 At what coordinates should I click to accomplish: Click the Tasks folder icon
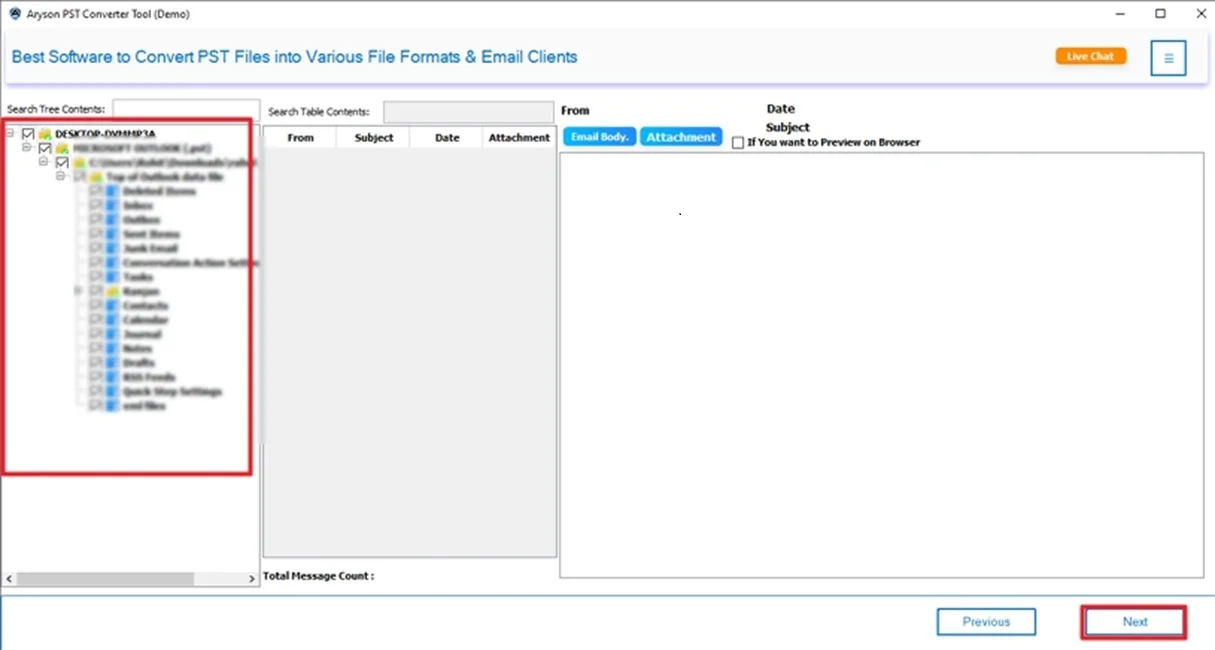click(111, 277)
